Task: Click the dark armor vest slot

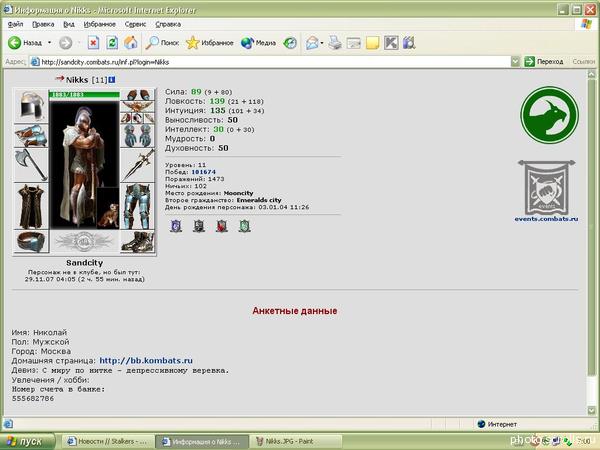Action: (31, 206)
